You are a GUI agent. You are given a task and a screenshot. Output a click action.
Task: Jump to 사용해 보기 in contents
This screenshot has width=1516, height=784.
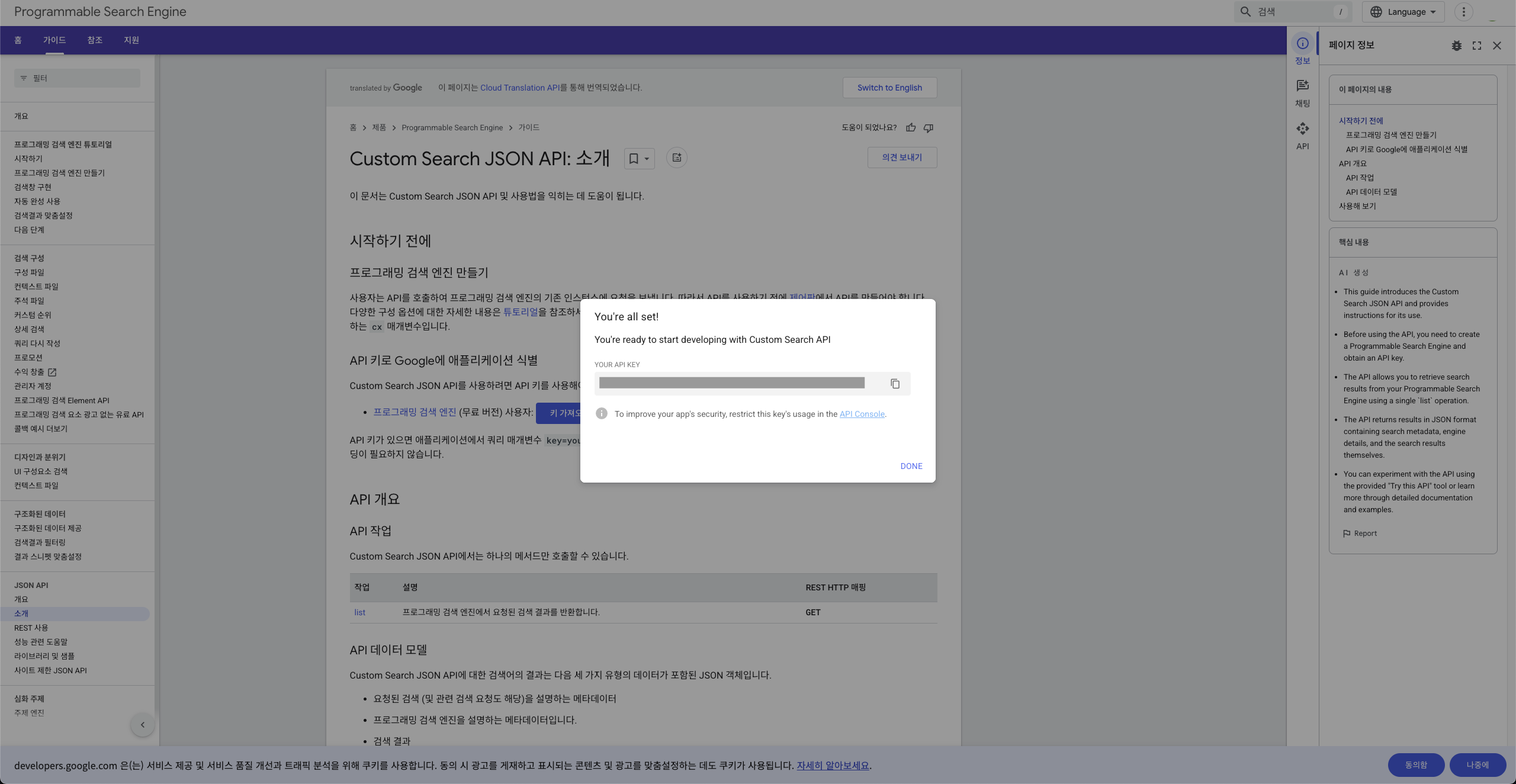point(1357,206)
